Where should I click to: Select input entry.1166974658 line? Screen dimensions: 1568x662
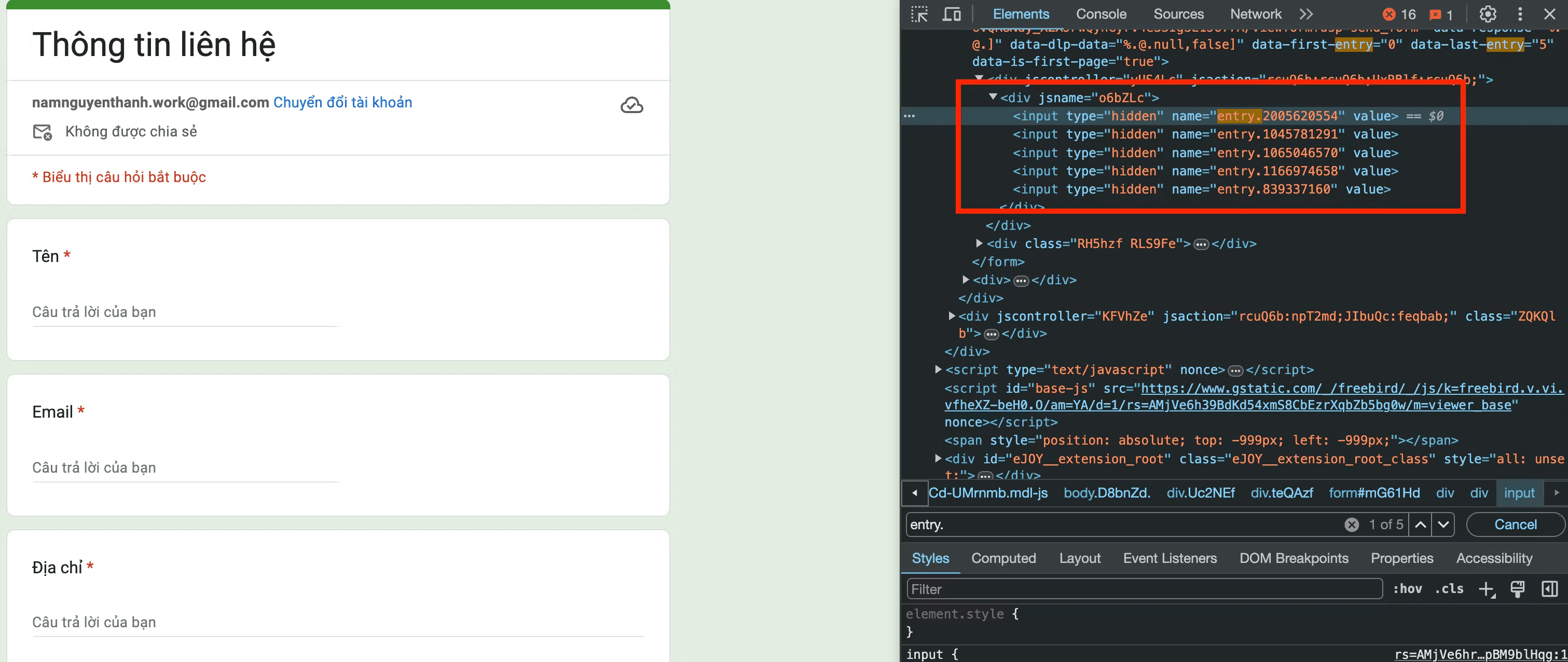click(x=1205, y=171)
